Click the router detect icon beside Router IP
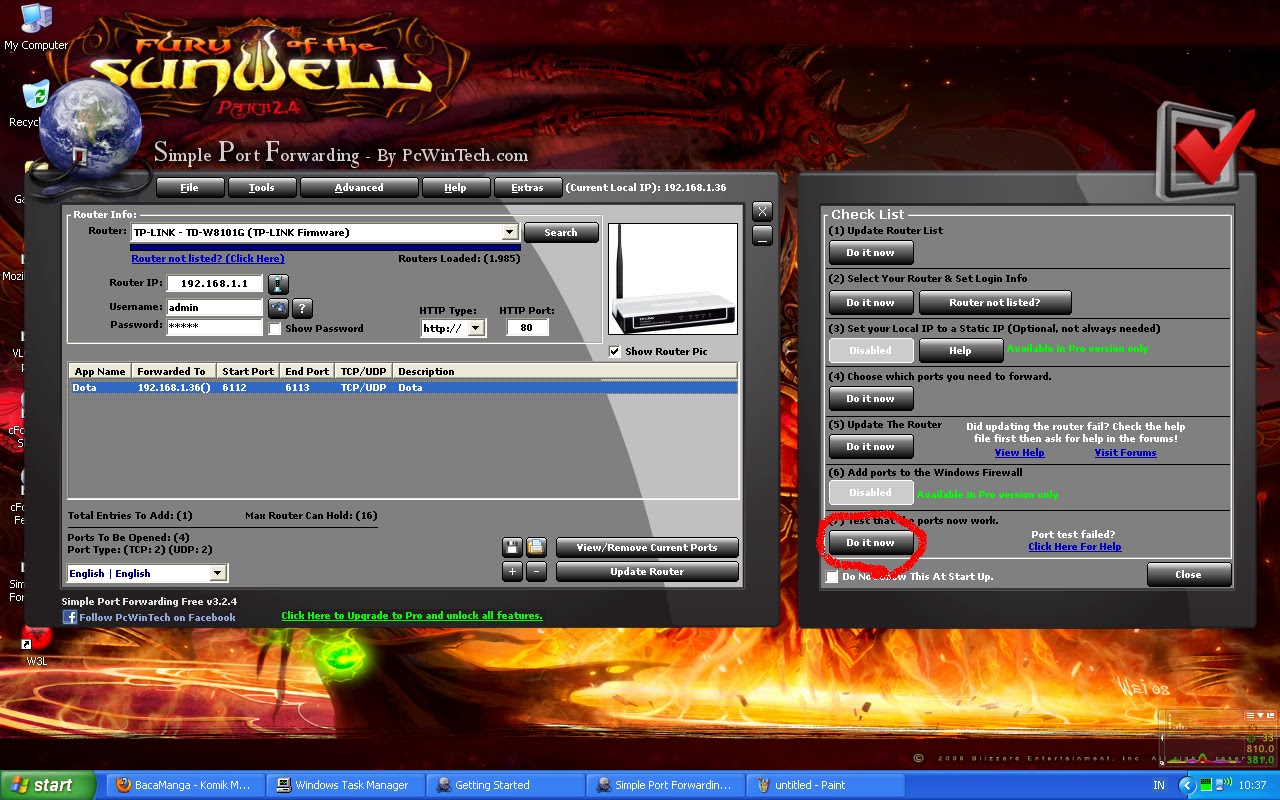 (279, 284)
